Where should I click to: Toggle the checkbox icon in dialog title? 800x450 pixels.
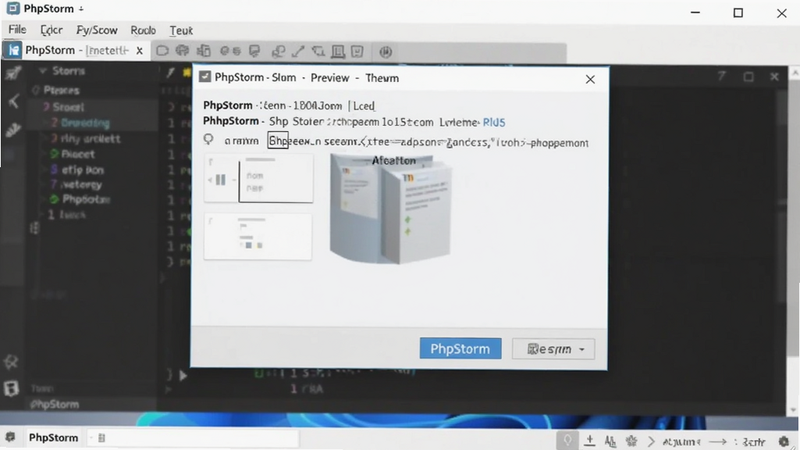pos(205,77)
